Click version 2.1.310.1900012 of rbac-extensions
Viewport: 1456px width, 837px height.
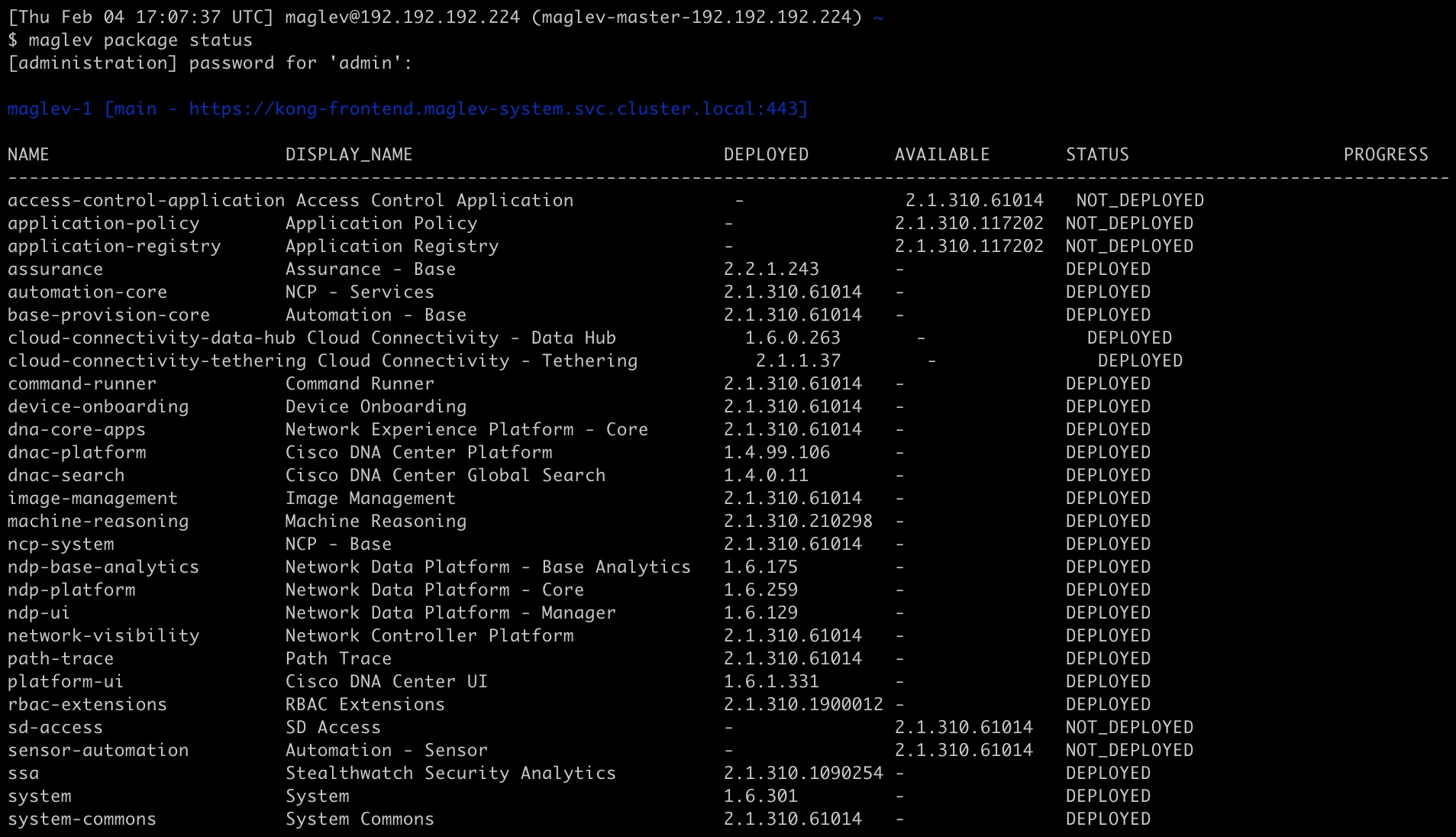click(803, 704)
